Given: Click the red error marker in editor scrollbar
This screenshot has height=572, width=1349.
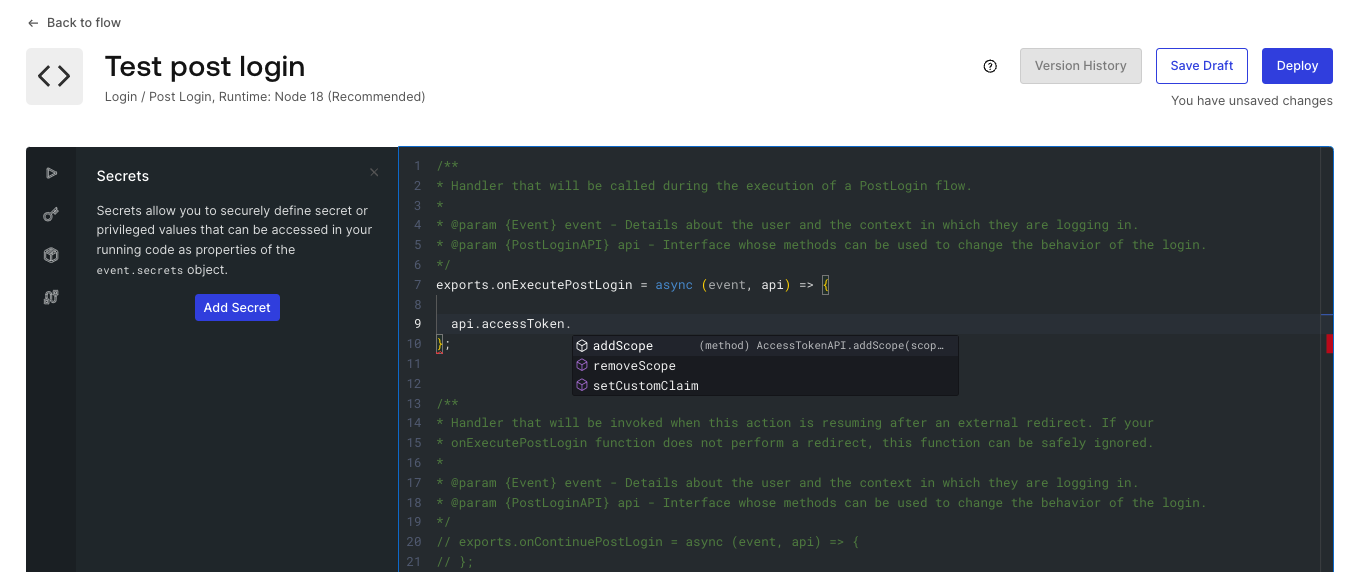Looking at the screenshot, I should 1329,344.
